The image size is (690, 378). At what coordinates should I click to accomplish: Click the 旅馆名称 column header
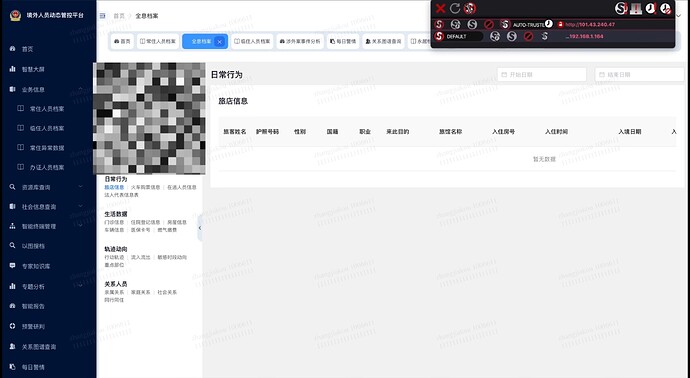point(450,132)
